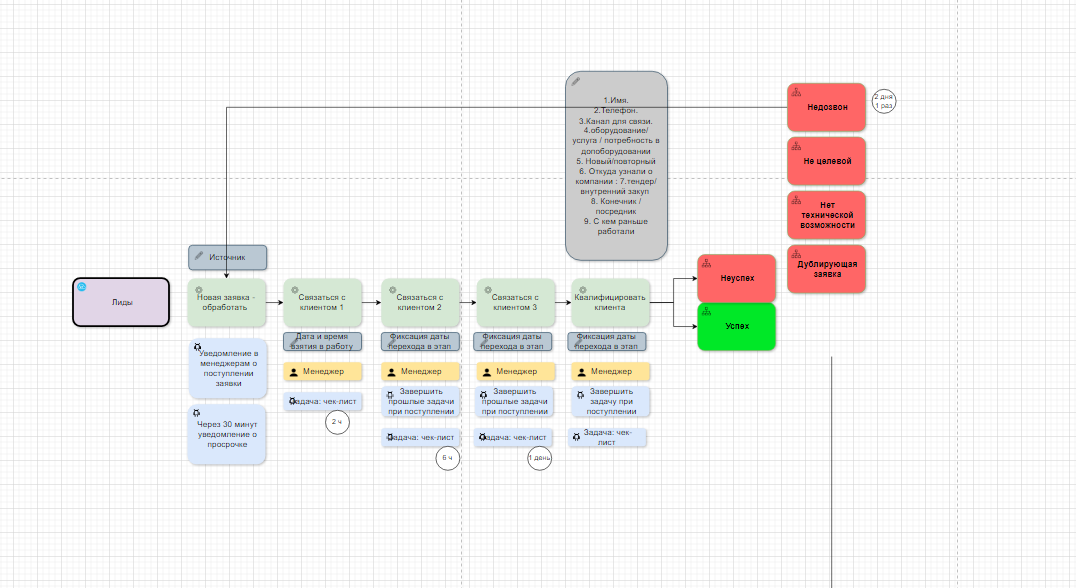Click the paperclip icon on the grey note
This screenshot has height=588, width=1076.
(576, 82)
